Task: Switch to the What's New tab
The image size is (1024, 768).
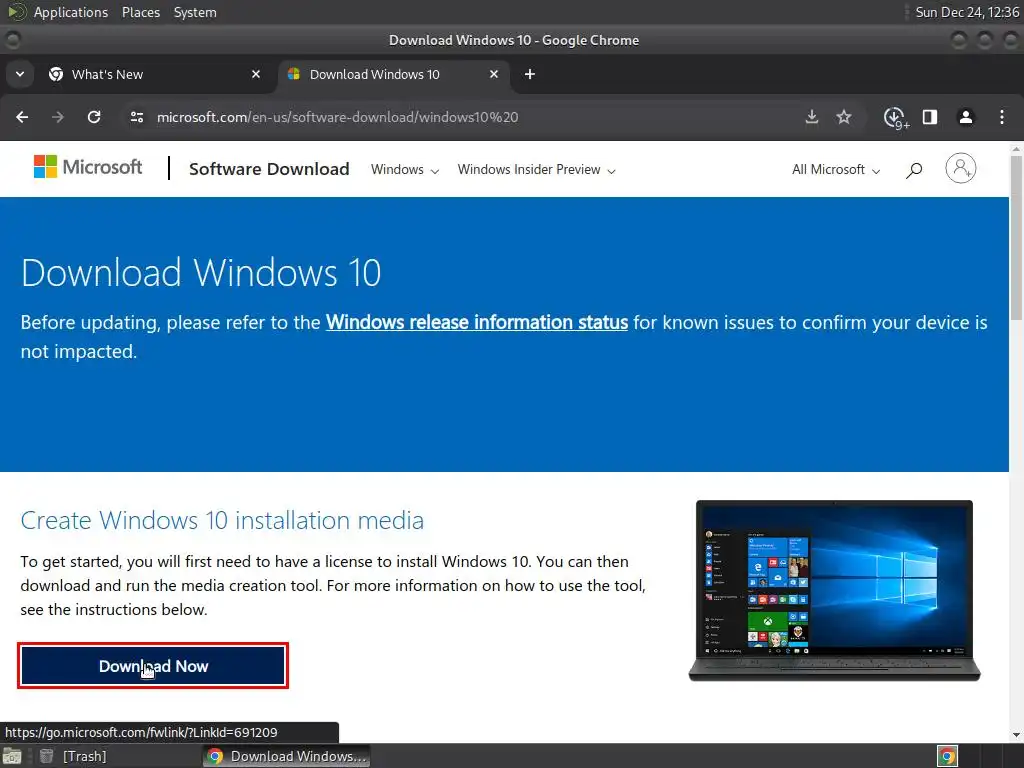Action: click(x=155, y=74)
